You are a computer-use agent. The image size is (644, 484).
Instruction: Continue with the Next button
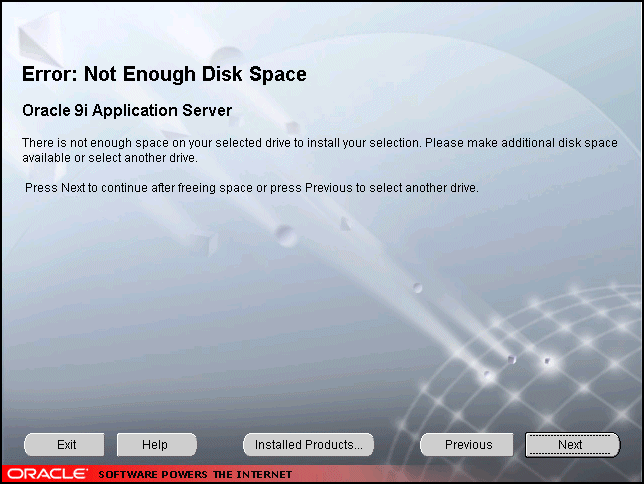pos(573,445)
